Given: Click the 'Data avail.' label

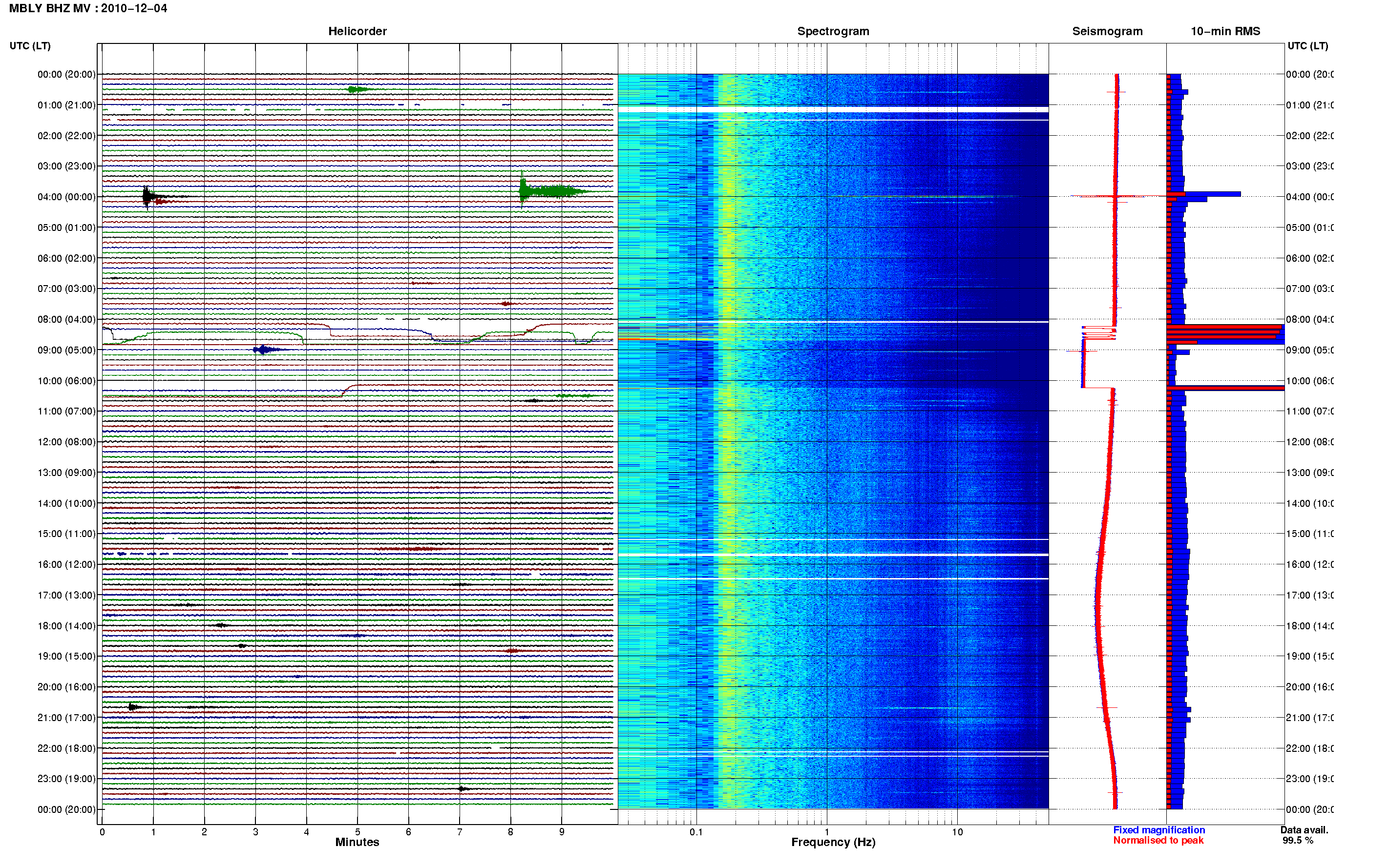Looking at the screenshot, I should point(1304,830).
